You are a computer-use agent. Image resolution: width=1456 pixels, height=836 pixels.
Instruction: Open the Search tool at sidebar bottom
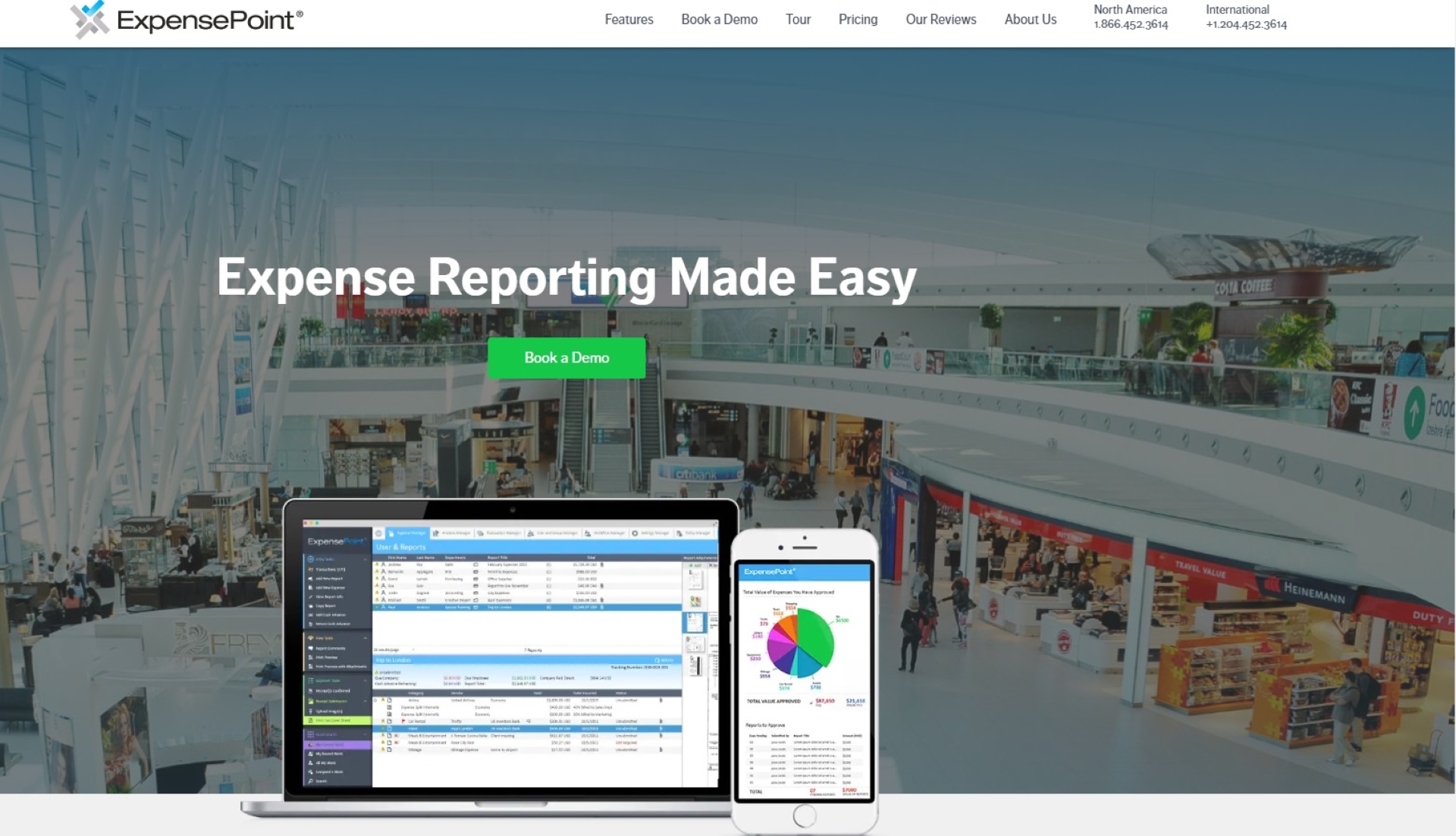322,781
